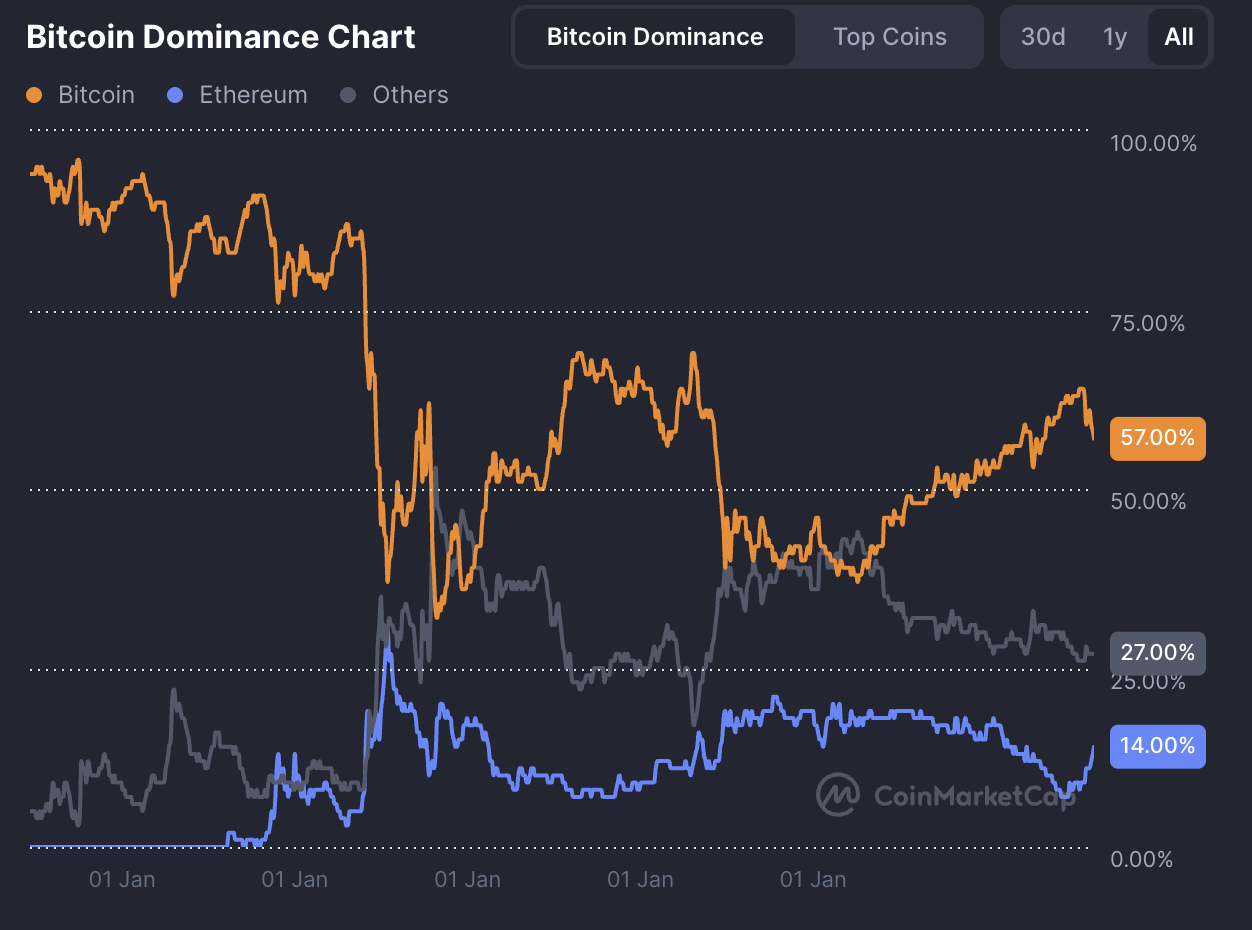
Task: Click the orange 57.00% value badge
Action: coord(1157,438)
